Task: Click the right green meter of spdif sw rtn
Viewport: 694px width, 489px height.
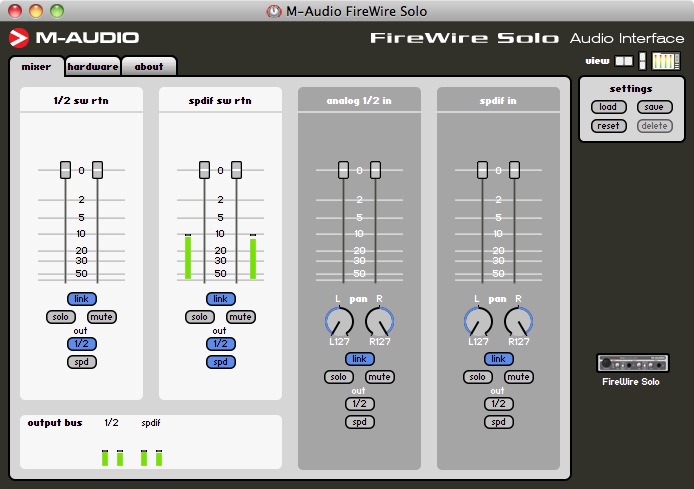Action: (x=253, y=257)
